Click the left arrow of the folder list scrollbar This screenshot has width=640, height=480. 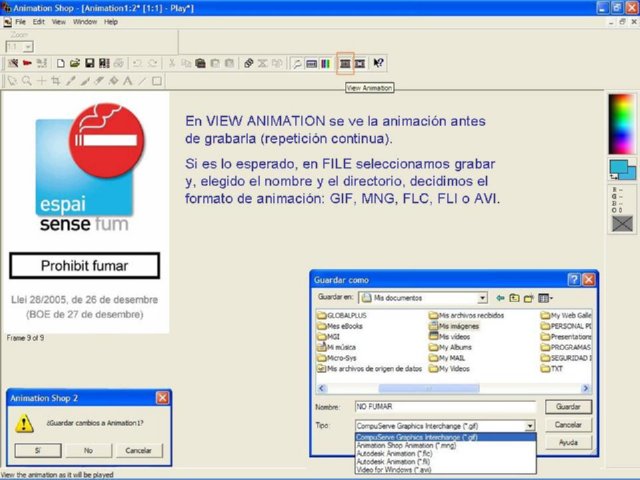coord(322,388)
